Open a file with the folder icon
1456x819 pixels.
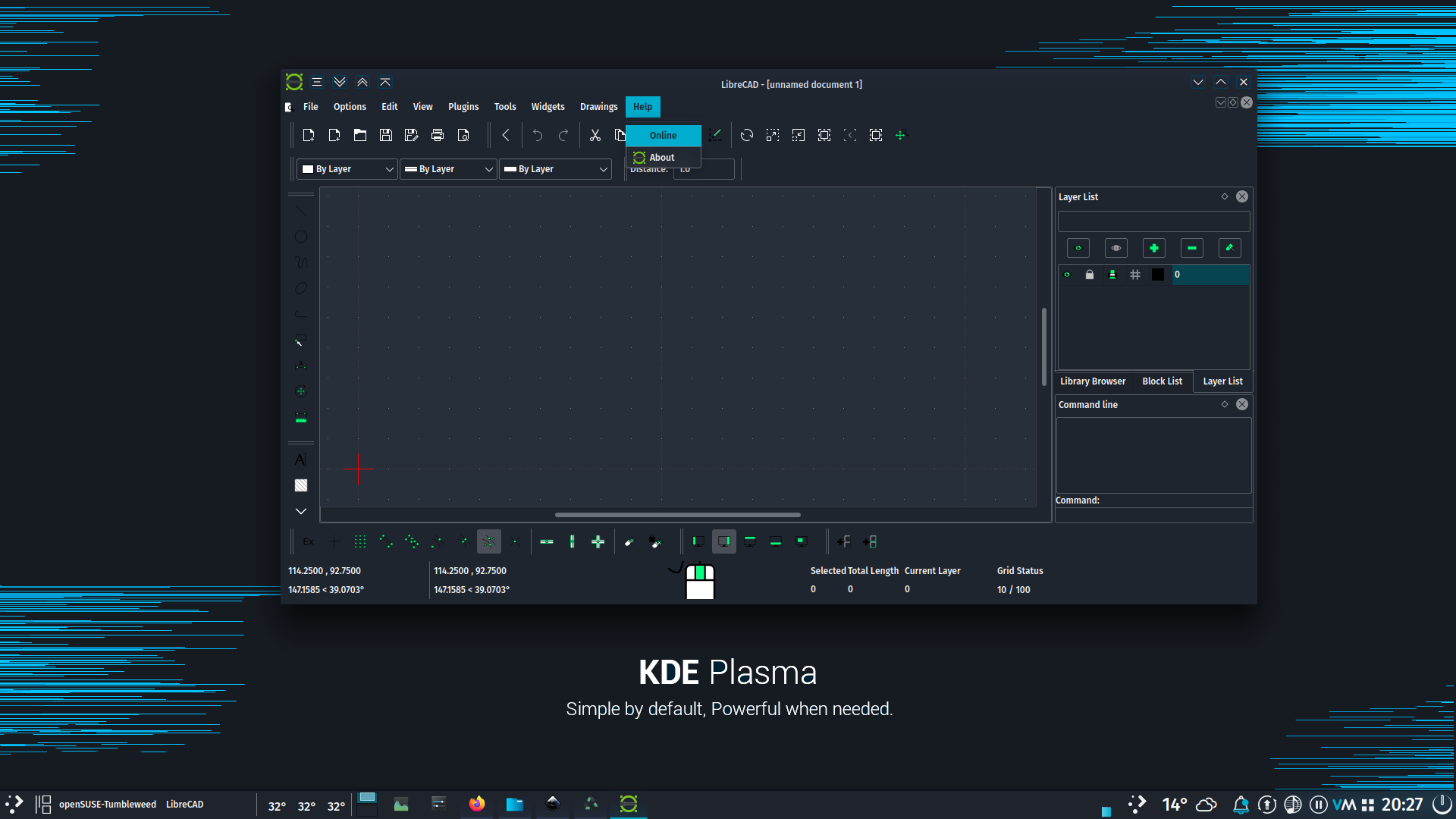click(360, 135)
